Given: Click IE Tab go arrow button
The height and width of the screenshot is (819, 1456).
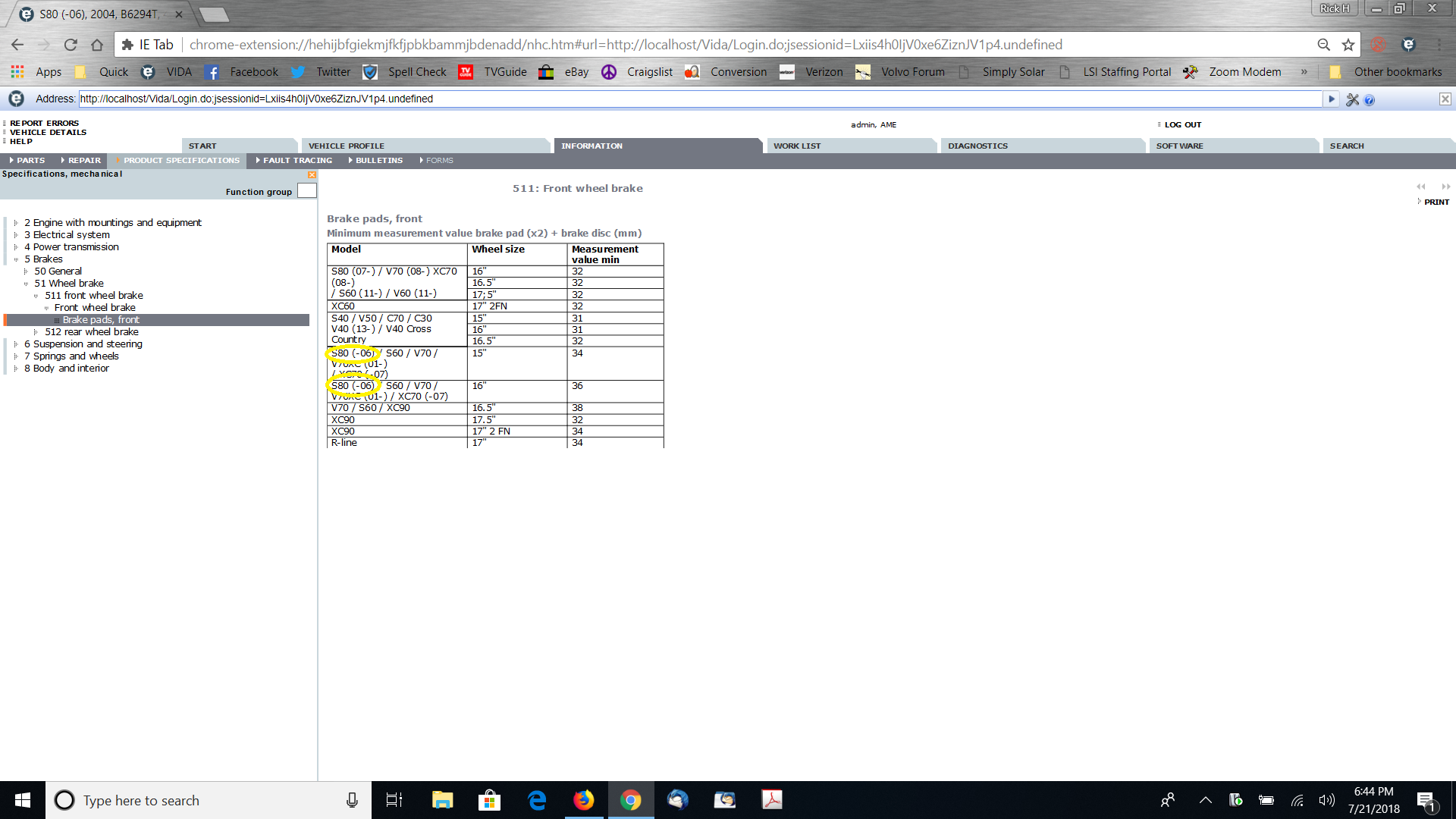Looking at the screenshot, I should (x=1331, y=99).
